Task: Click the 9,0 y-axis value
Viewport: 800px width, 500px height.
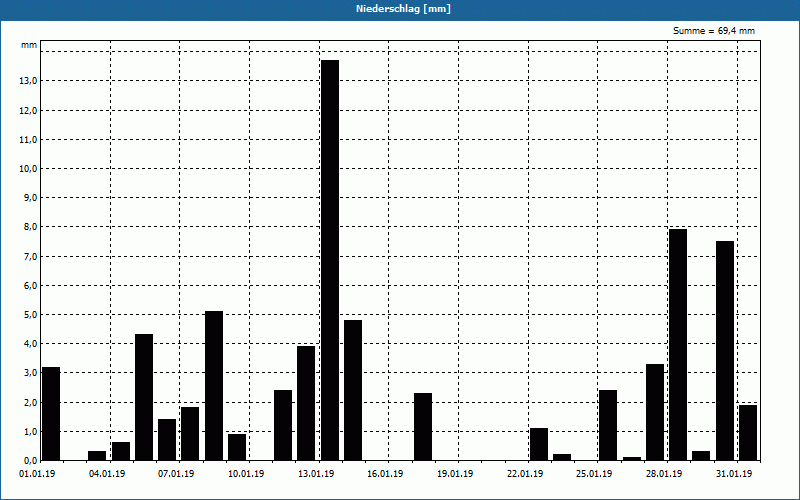Action: (30, 197)
